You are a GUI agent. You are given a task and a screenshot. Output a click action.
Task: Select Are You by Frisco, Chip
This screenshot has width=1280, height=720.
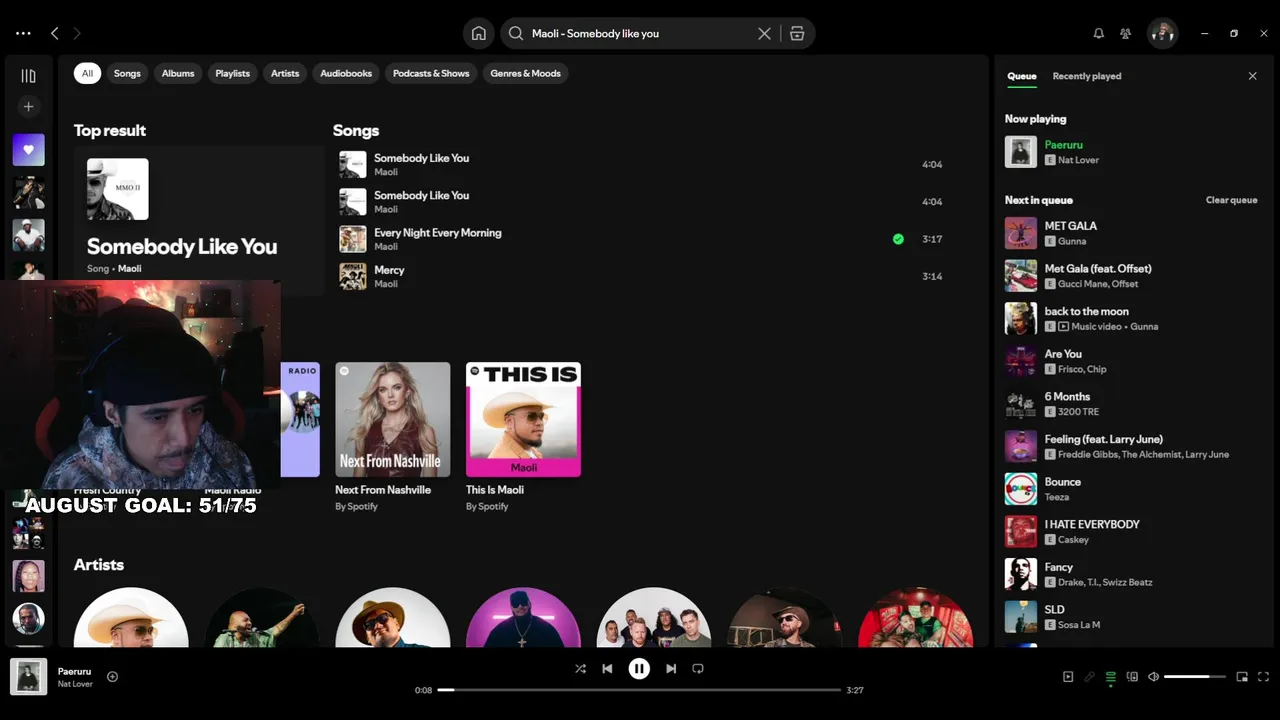coord(1133,361)
